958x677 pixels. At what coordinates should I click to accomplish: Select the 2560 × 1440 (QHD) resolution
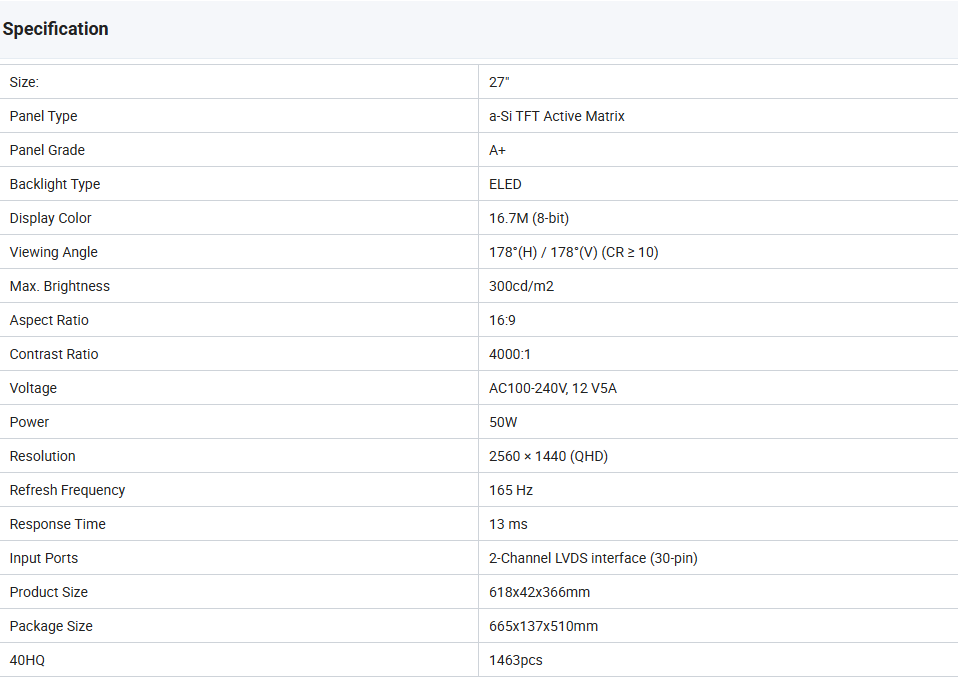tap(548, 456)
